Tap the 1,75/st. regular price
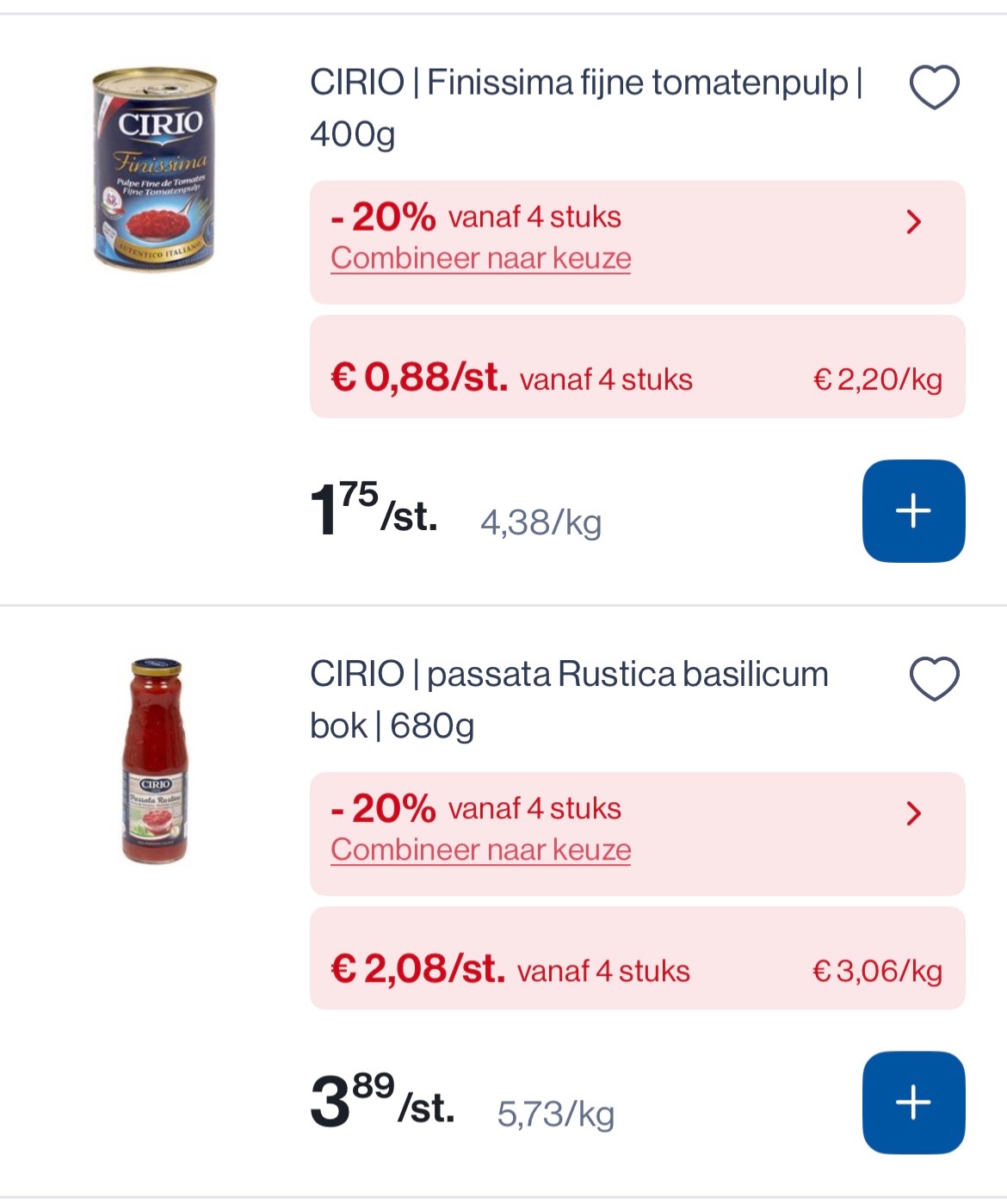This screenshot has height=1204, width=1007. tap(373, 511)
